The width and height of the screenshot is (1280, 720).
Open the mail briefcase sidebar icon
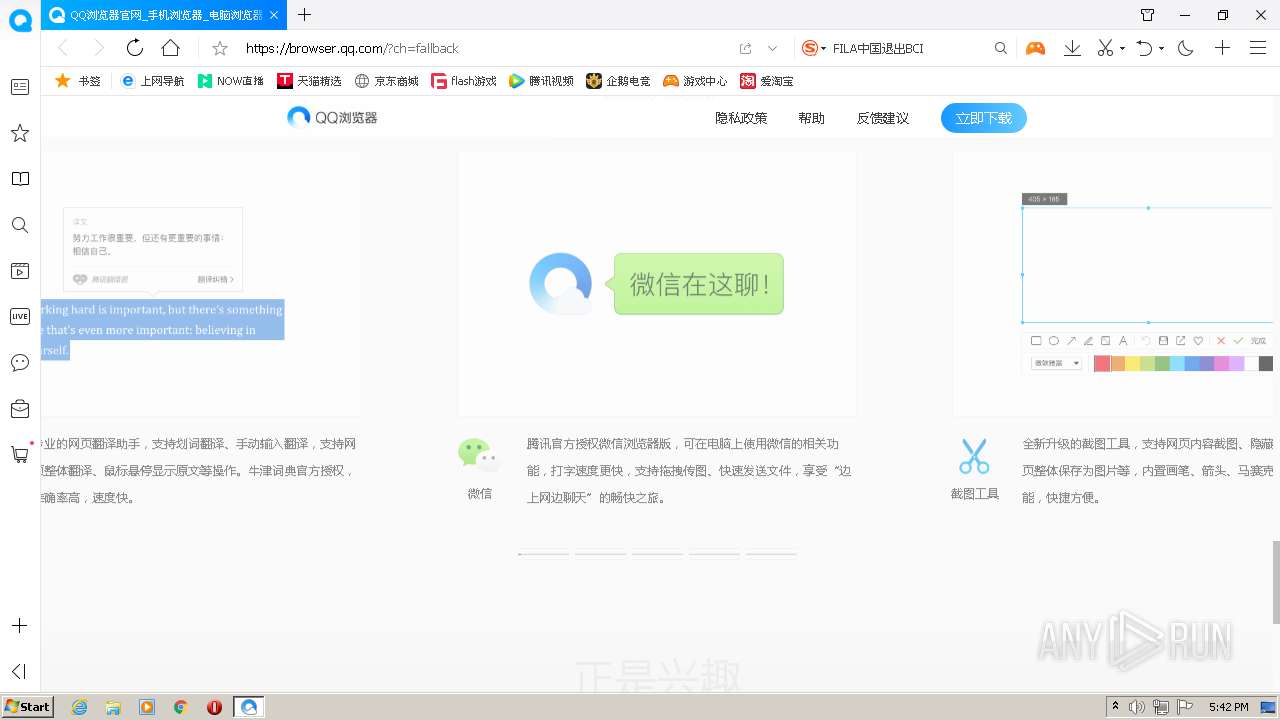click(x=20, y=408)
